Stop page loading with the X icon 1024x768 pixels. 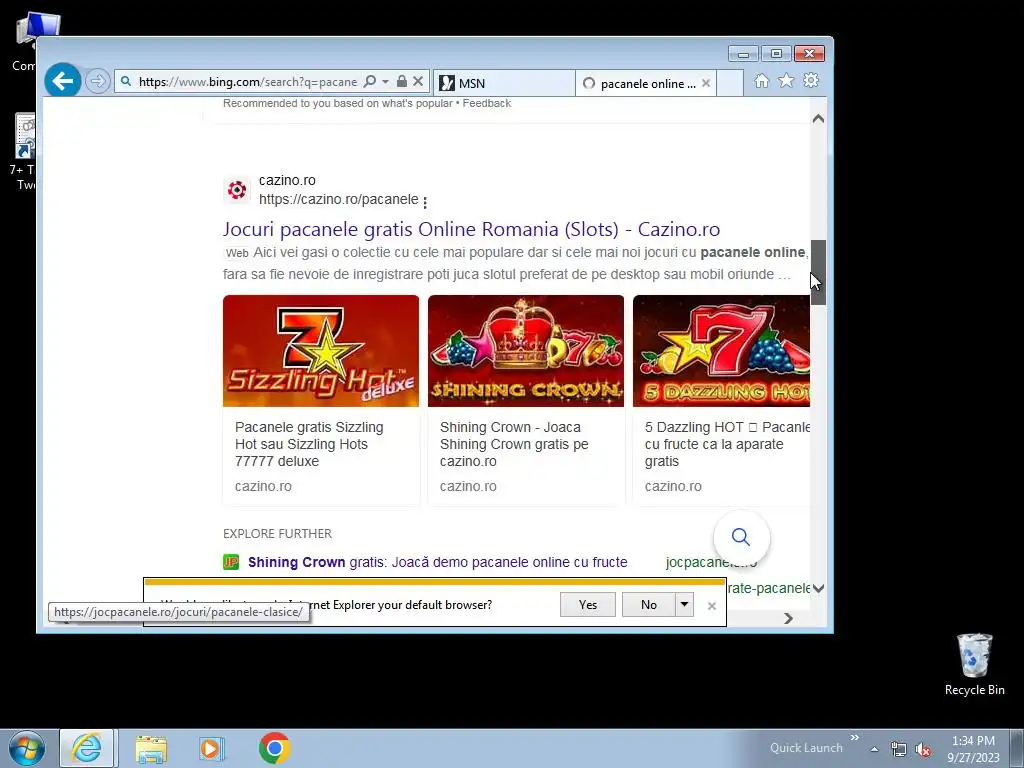click(x=418, y=82)
